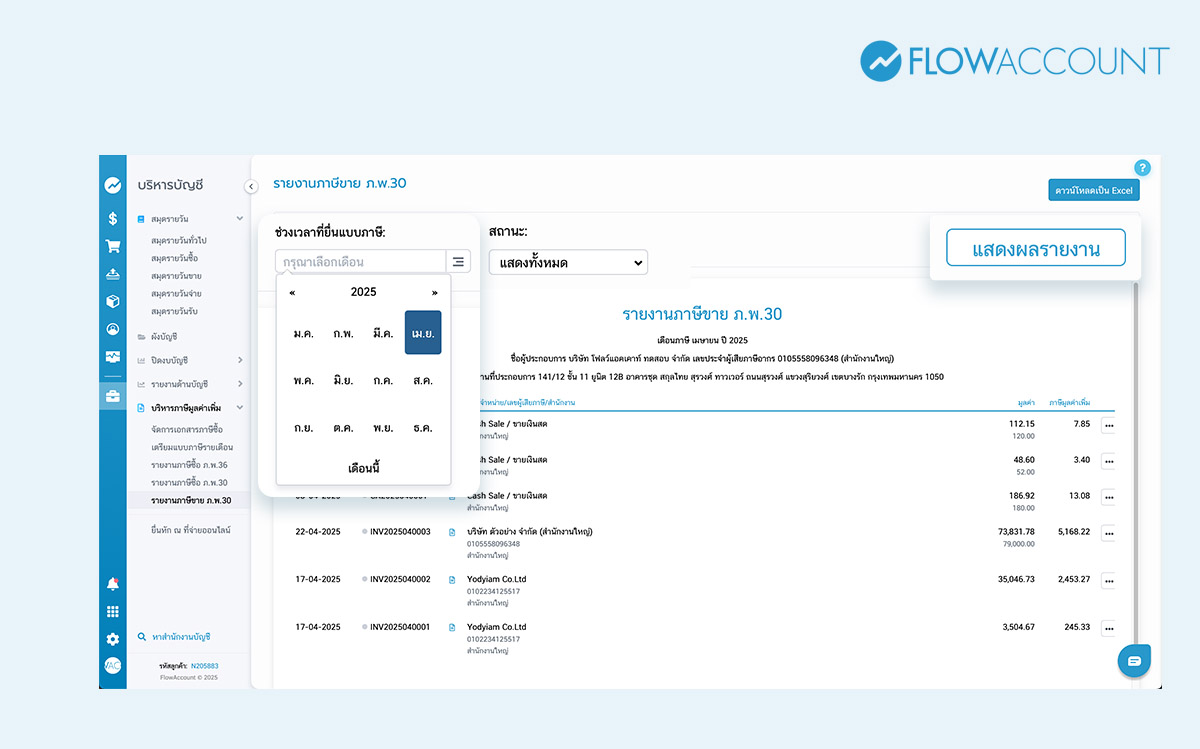Open the purchases shopping cart icon
1200x749 pixels.
(x=113, y=246)
